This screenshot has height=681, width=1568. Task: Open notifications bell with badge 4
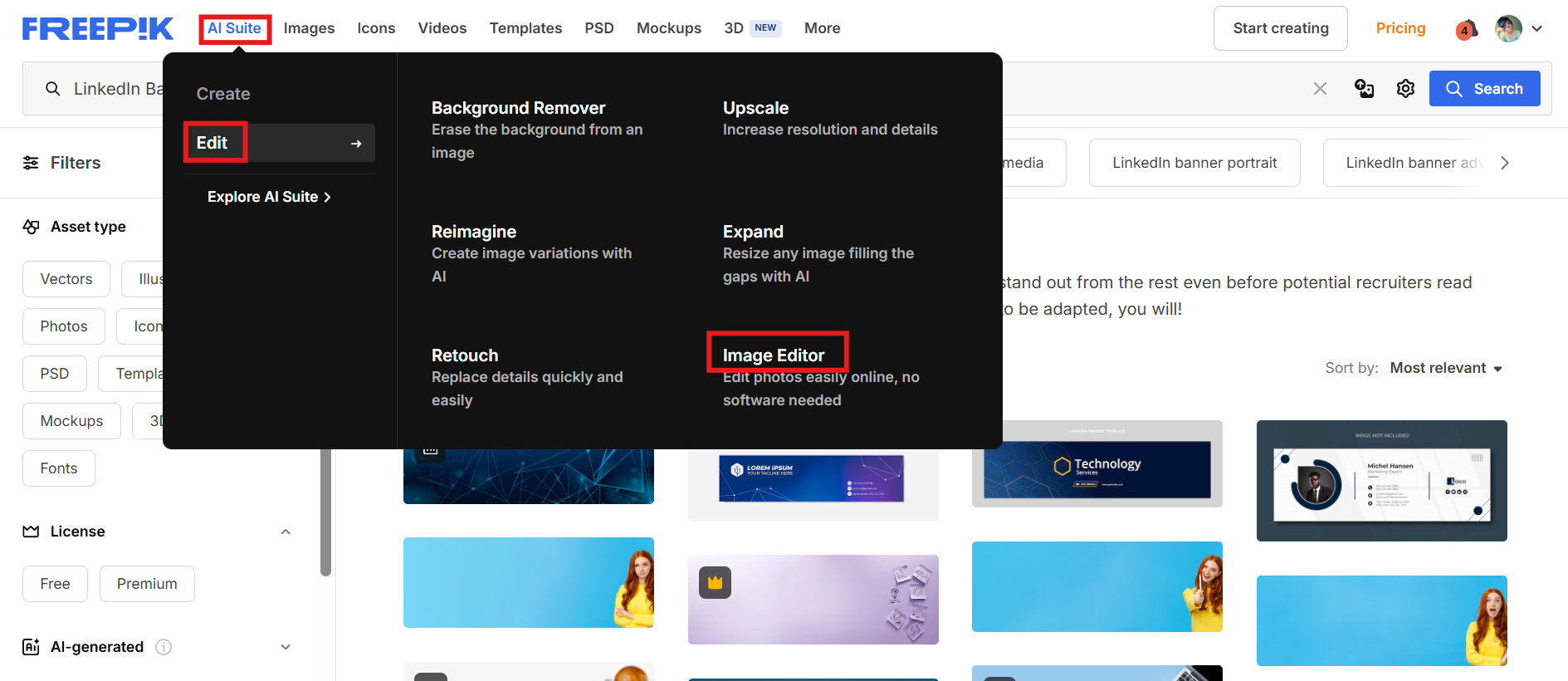pyautogui.click(x=1467, y=30)
